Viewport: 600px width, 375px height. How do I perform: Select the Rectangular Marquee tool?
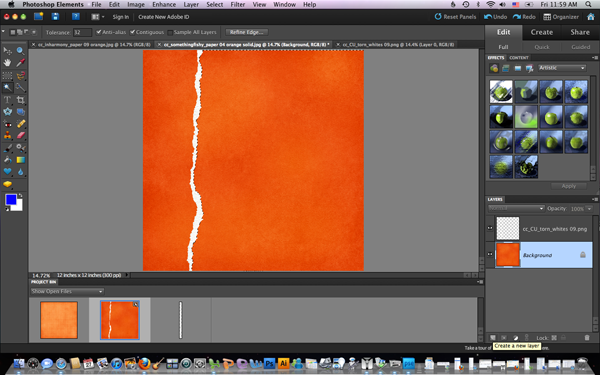pyautogui.click(x=7, y=75)
